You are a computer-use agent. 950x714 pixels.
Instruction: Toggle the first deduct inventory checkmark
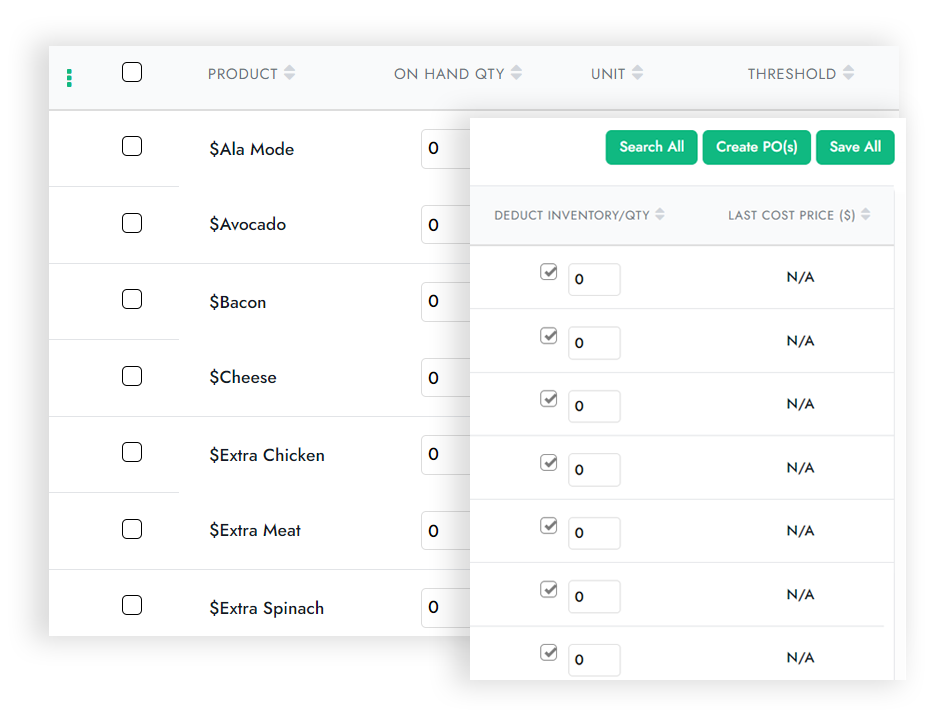click(x=548, y=270)
